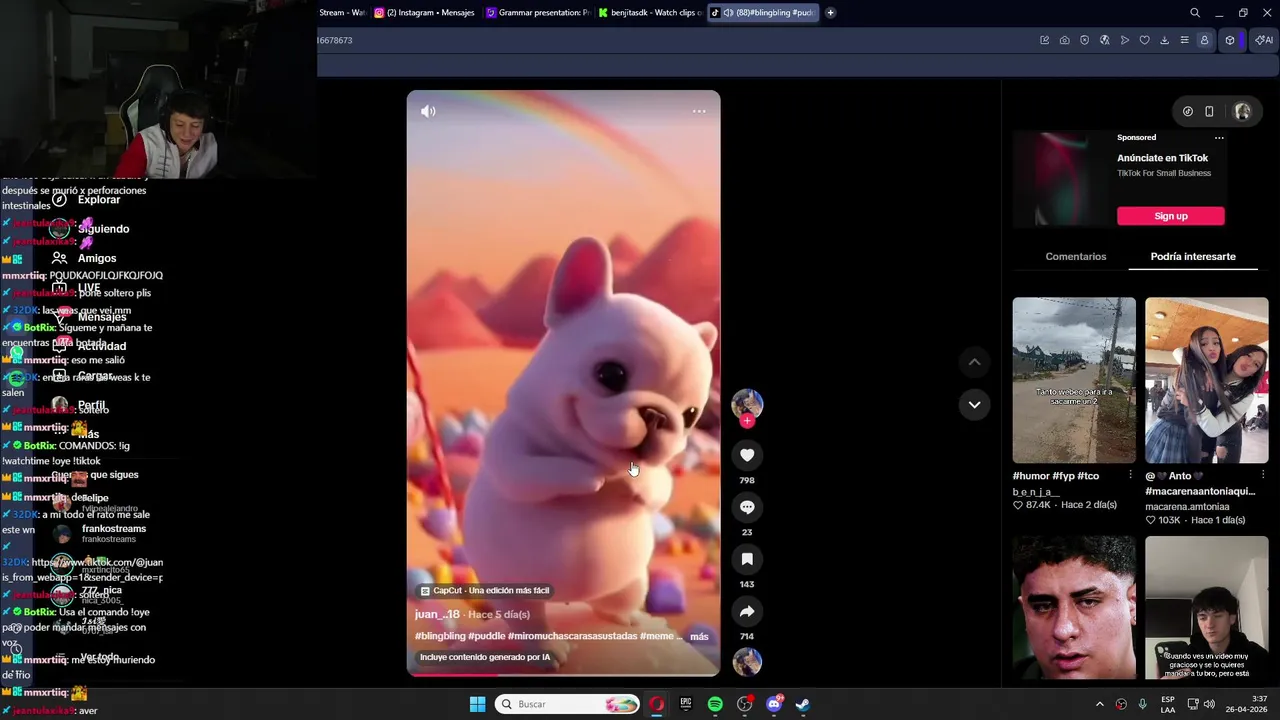Switch to the benjitasdk Watch clips tab
1280x720 pixels.
click(x=650, y=13)
